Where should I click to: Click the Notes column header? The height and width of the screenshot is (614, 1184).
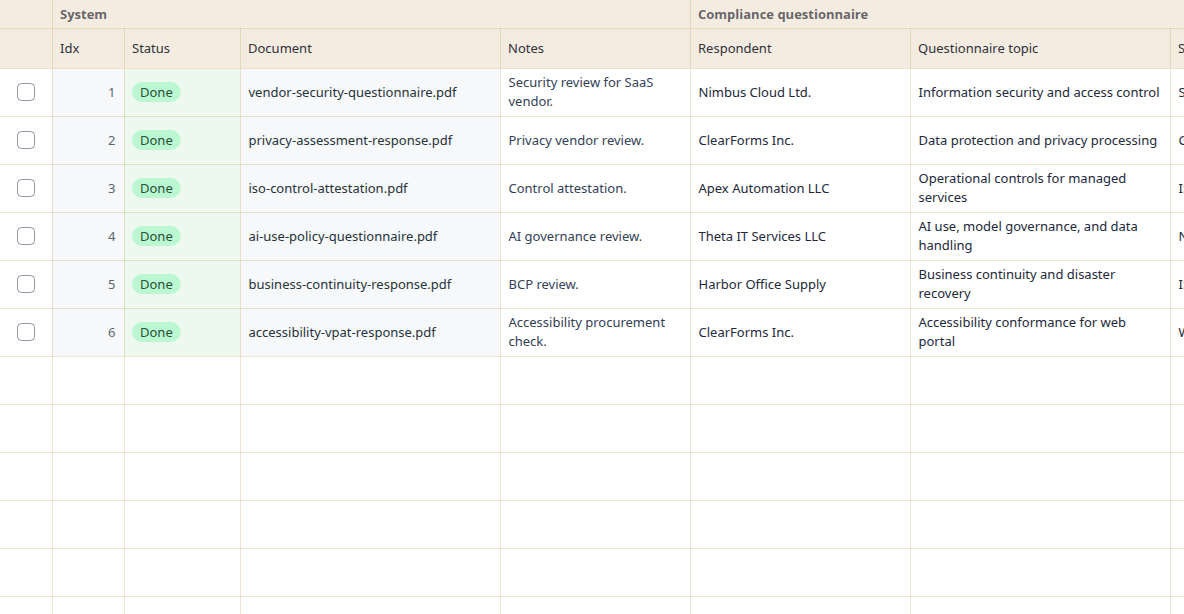595,48
